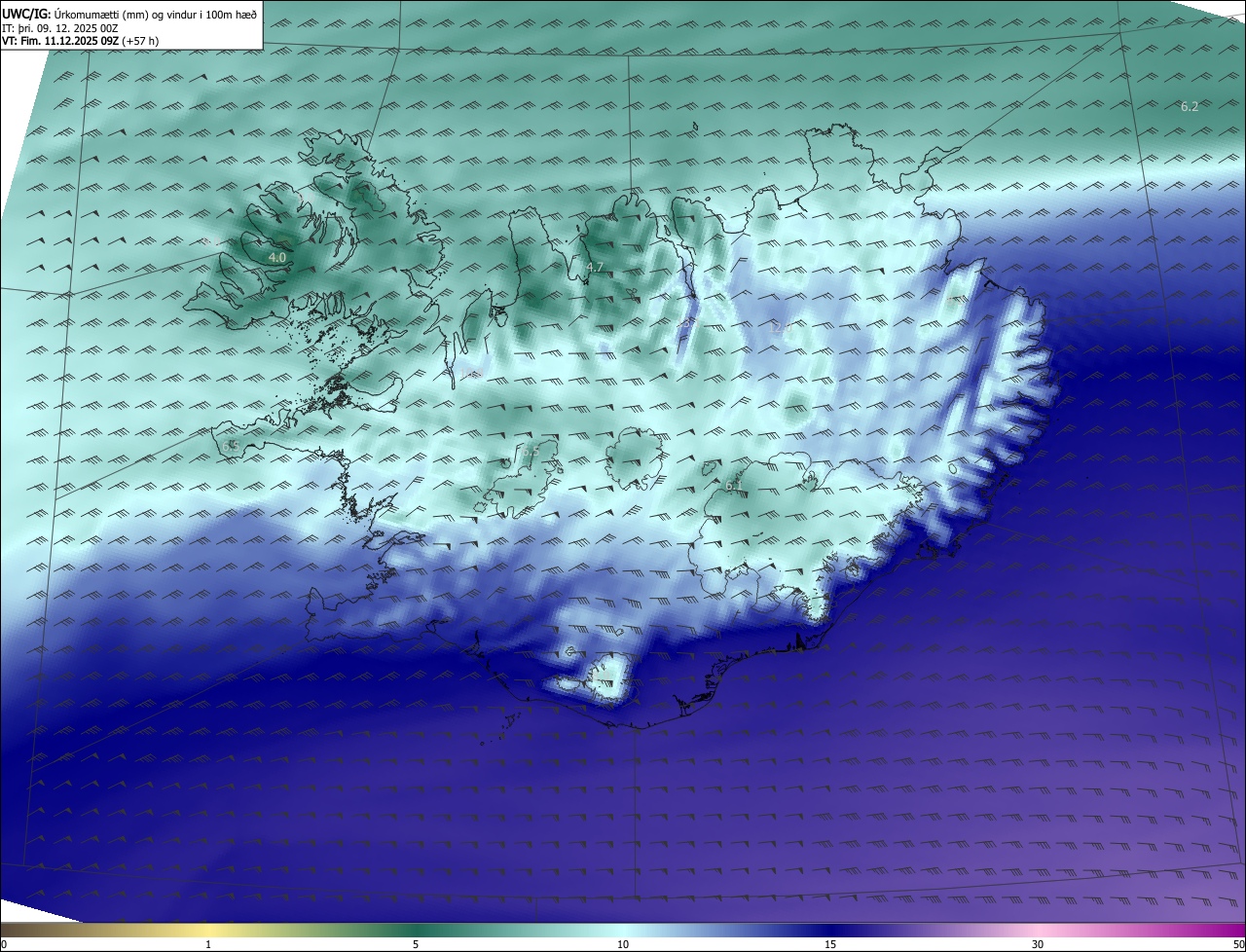Click the '6.2' value label on the map

1190,107
